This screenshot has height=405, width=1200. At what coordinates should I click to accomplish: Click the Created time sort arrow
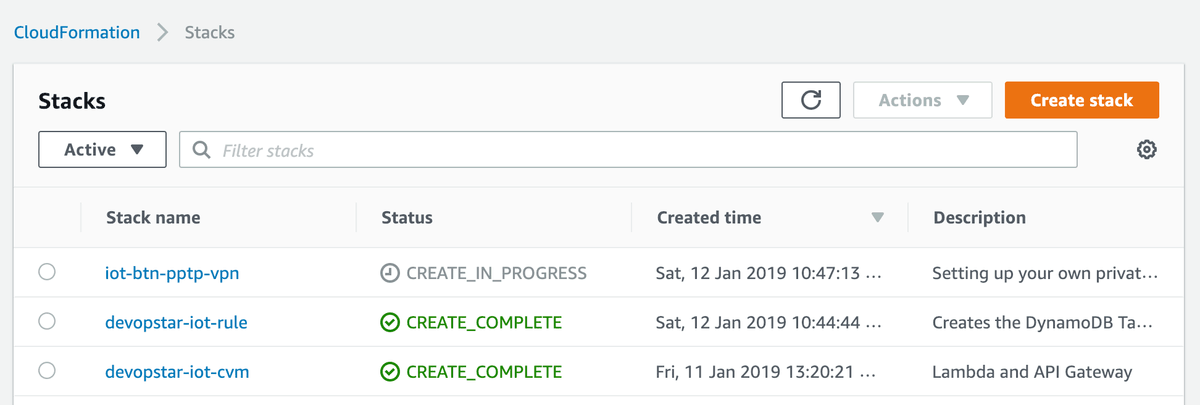pyautogui.click(x=878, y=217)
